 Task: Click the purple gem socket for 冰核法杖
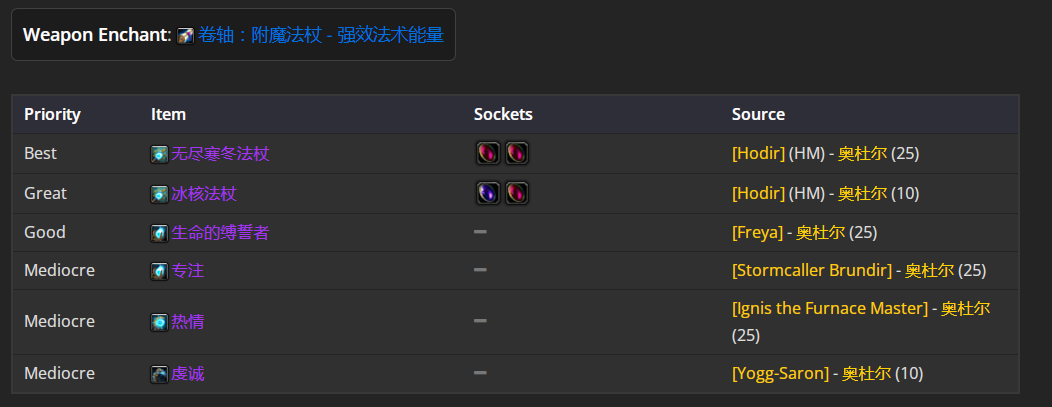[488, 194]
